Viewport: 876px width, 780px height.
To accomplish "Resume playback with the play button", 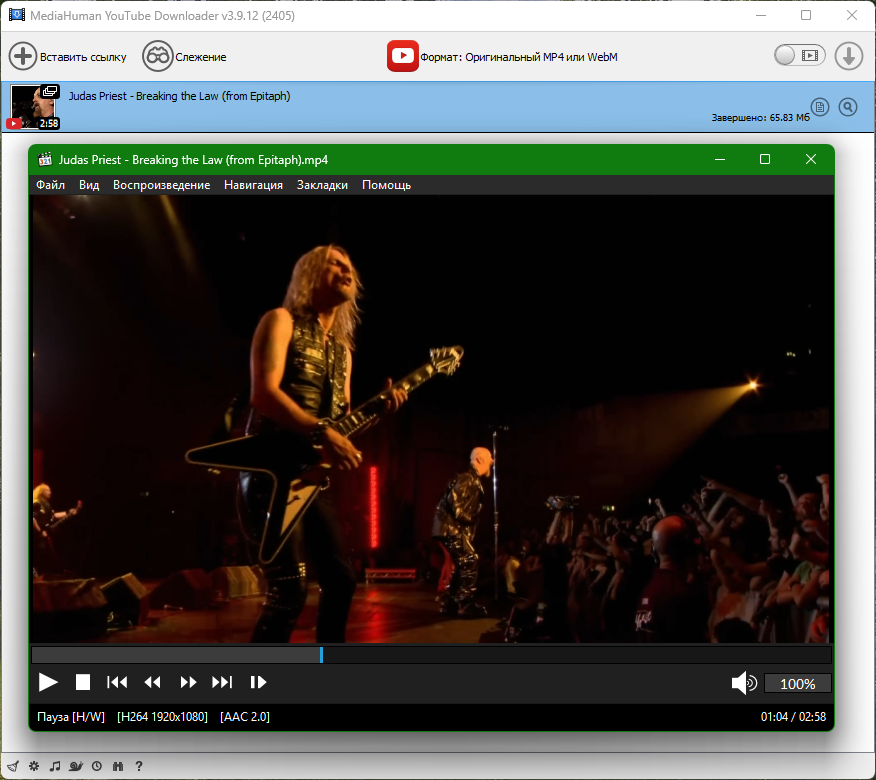I will coord(48,682).
